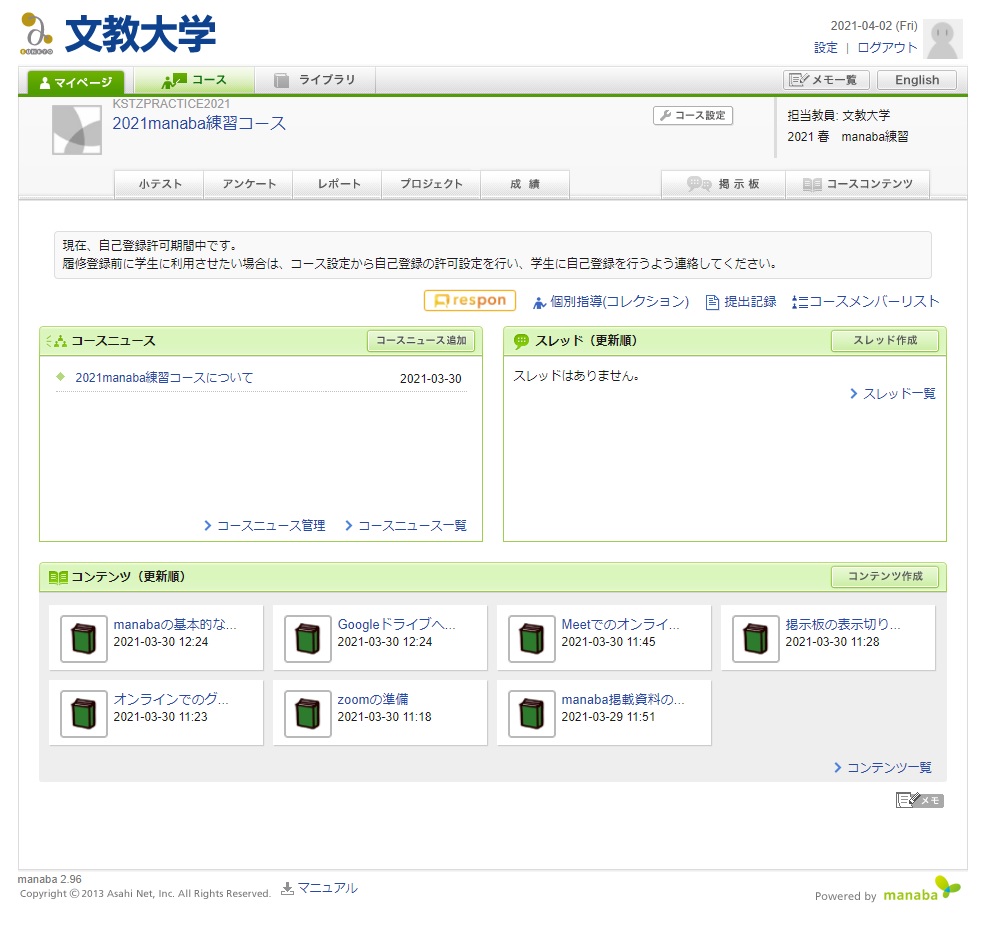Open the コースニュース一覧 link

pos(413,526)
